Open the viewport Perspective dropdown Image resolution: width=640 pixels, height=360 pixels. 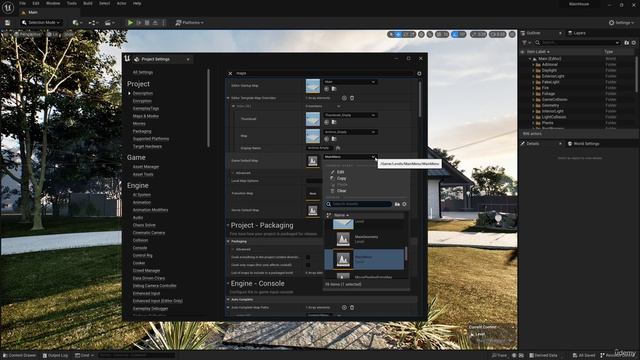point(27,34)
